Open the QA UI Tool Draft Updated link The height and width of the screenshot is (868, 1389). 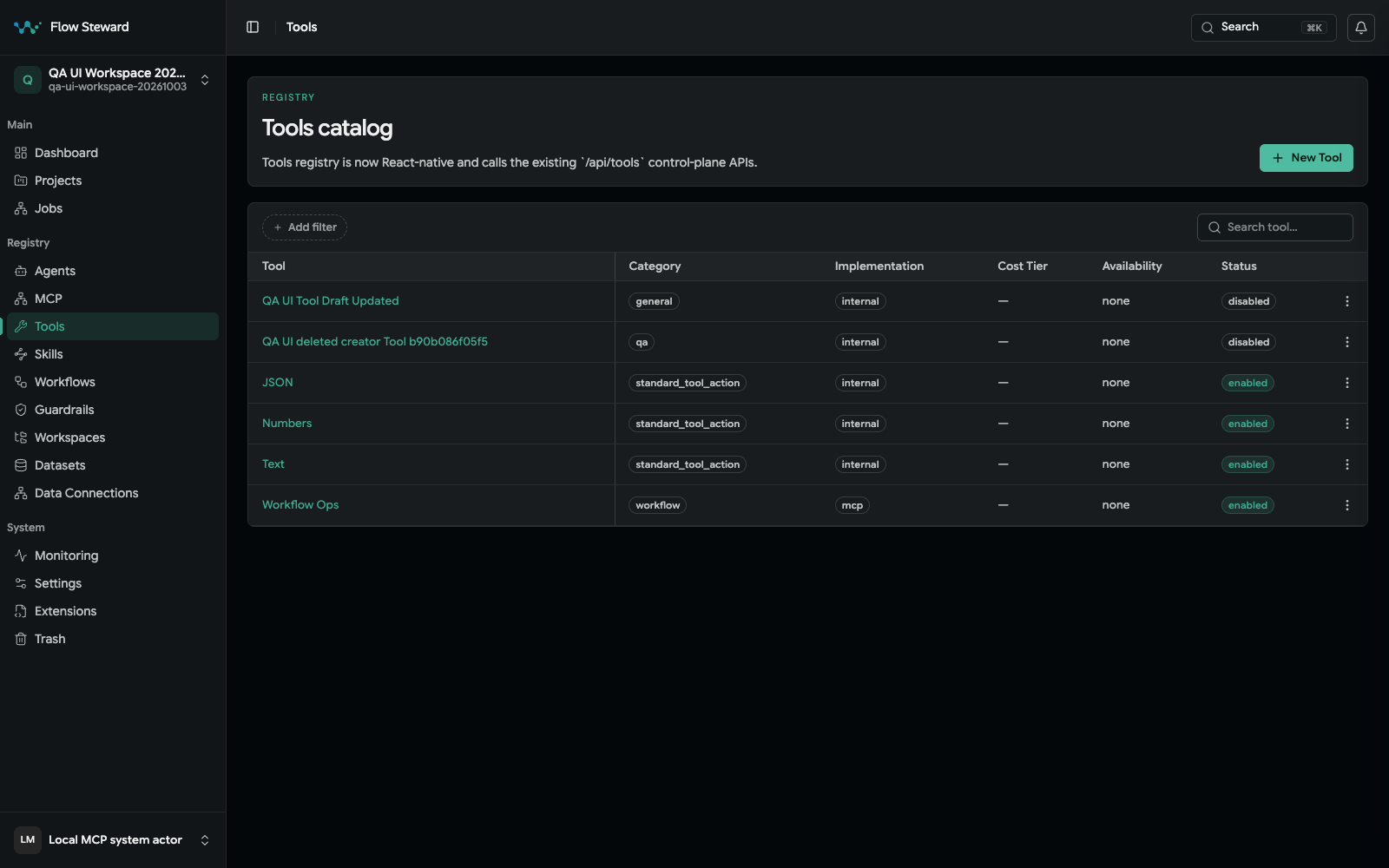click(331, 301)
